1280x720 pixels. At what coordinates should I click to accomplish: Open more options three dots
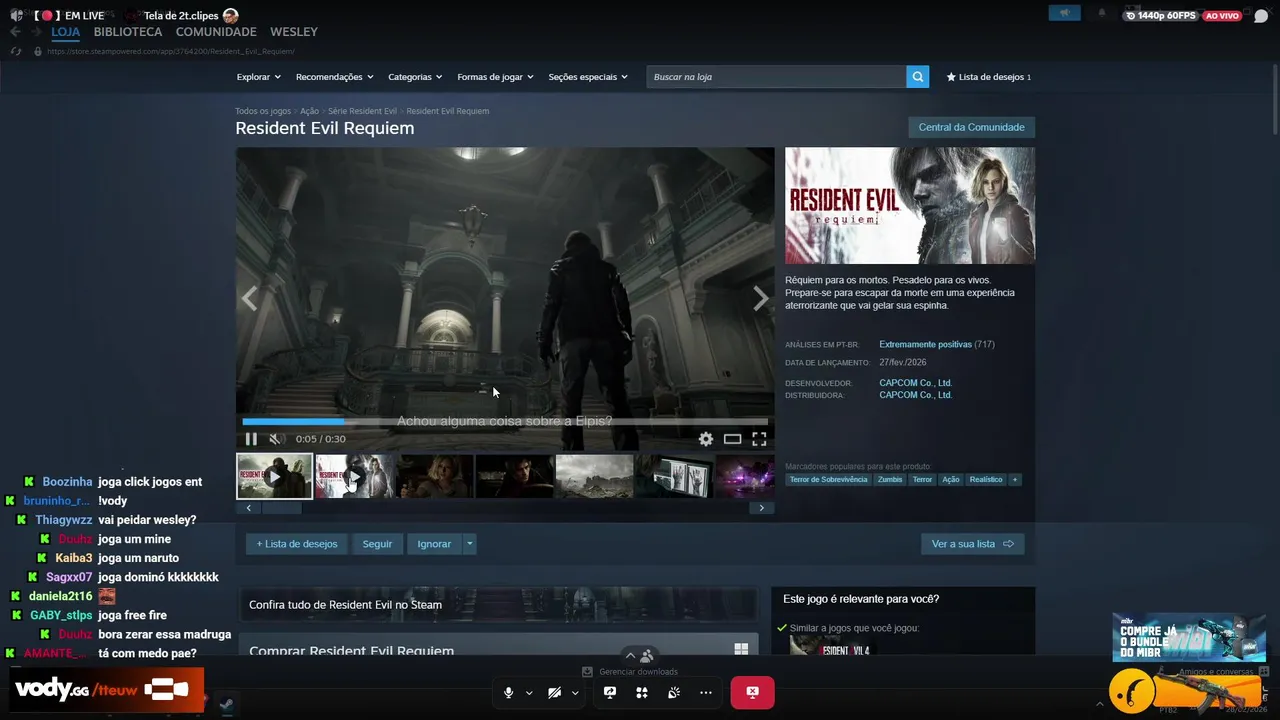(706, 692)
